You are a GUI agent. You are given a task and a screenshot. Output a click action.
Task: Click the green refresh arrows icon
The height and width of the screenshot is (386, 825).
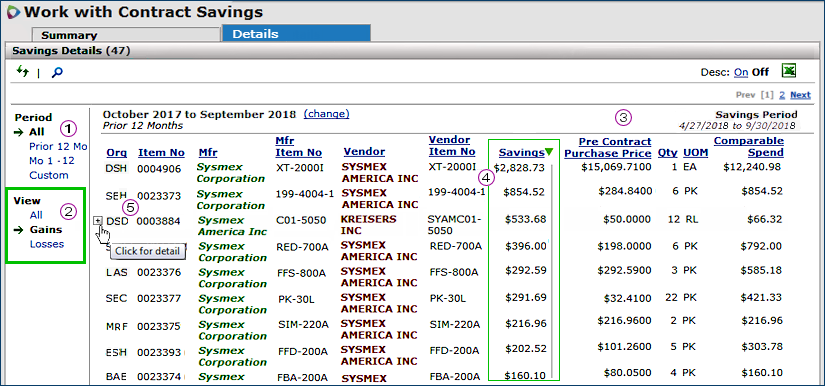22,71
